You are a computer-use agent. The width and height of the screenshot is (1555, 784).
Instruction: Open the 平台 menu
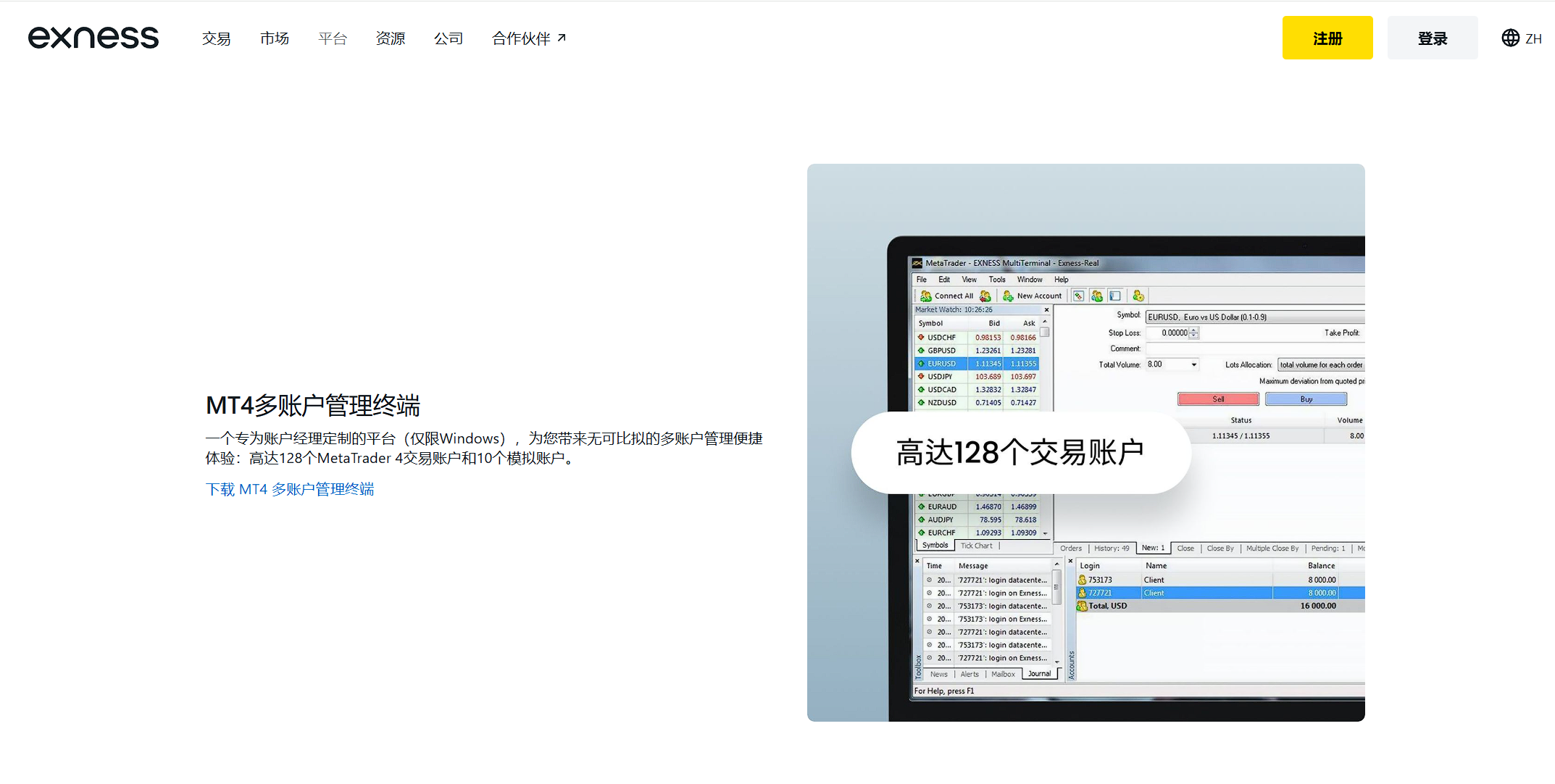point(333,38)
